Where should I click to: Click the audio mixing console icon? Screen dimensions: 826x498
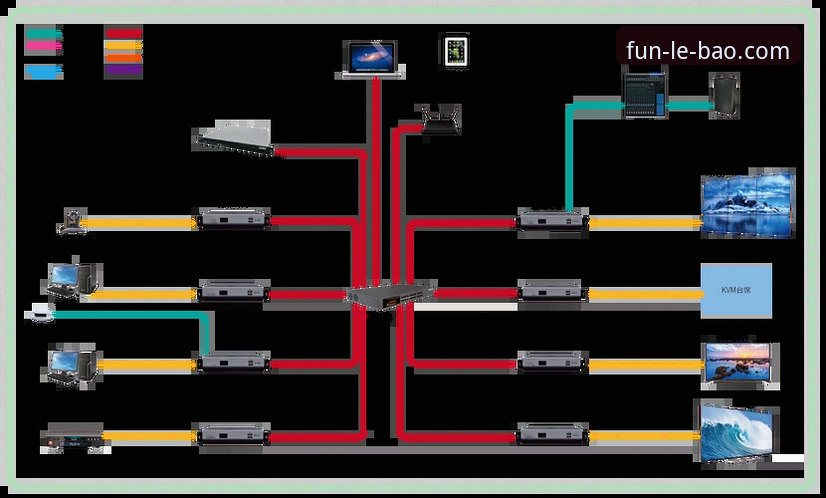tap(645, 95)
